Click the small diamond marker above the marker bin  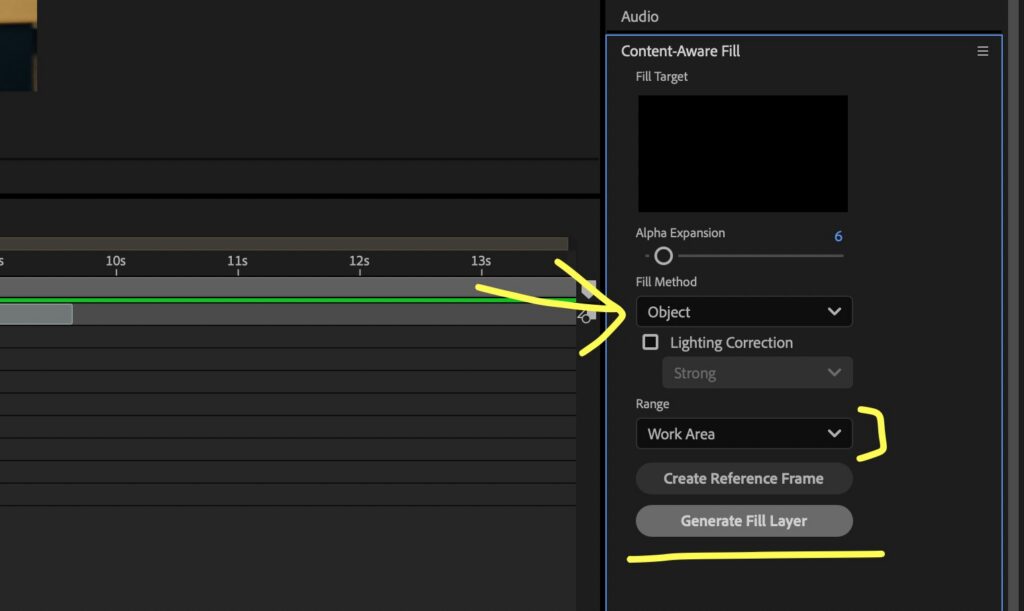(x=588, y=289)
